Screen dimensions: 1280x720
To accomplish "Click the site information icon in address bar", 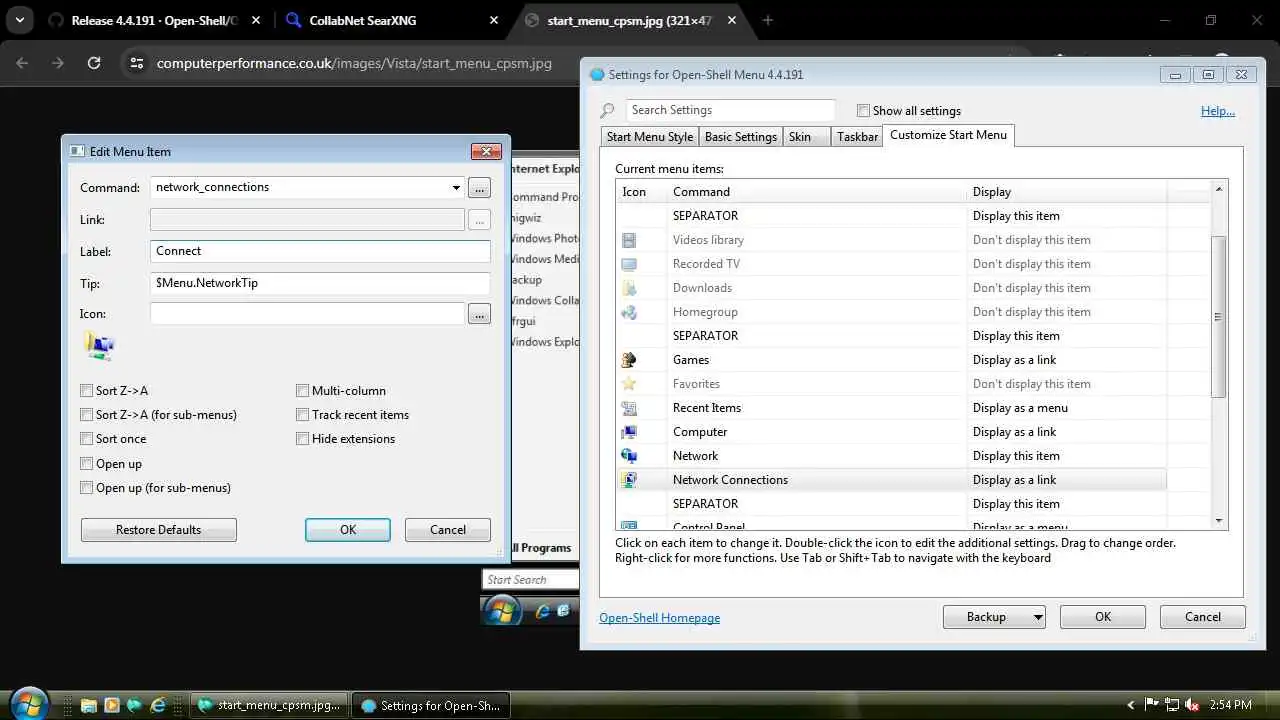I will pyautogui.click(x=137, y=63).
